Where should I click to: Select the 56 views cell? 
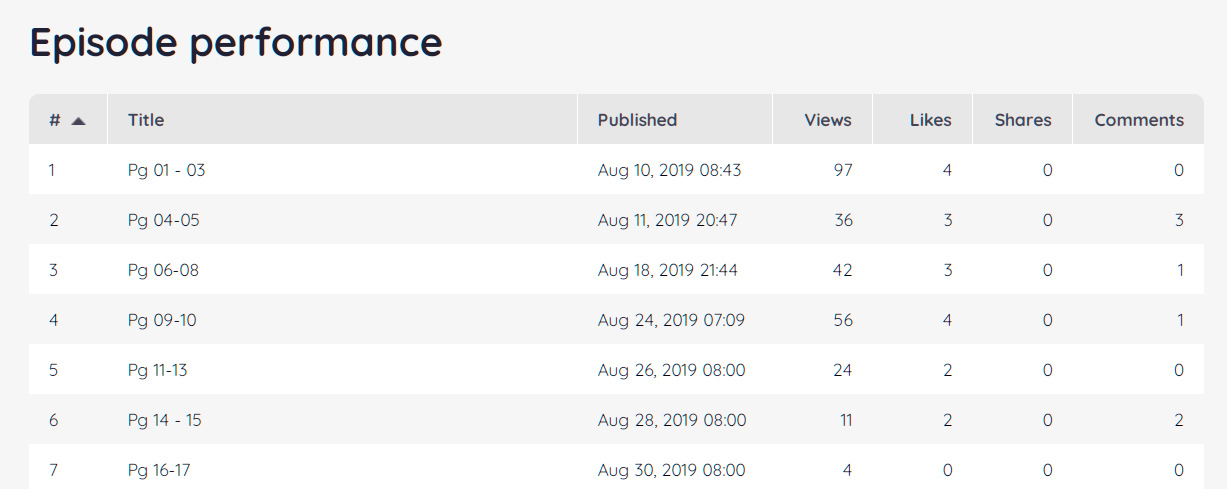842,320
